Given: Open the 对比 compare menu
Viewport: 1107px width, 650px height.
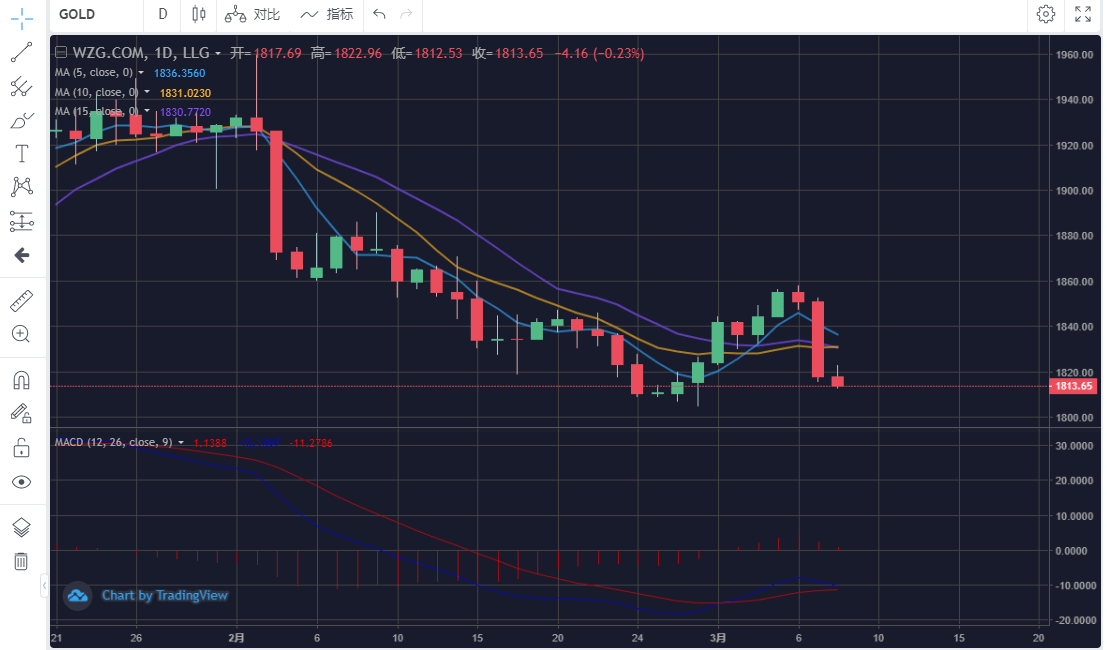Looking at the screenshot, I should coord(253,15).
